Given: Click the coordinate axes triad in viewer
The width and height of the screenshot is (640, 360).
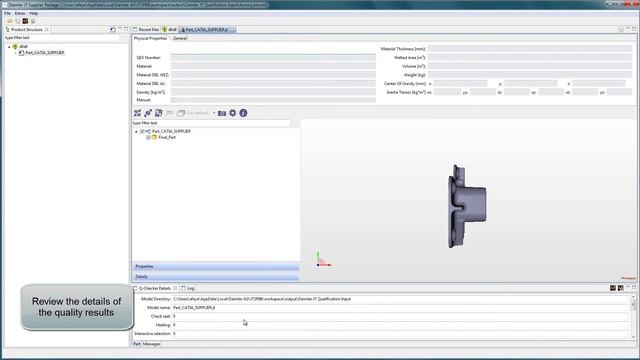Looking at the screenshot, I should coord(323,260).
